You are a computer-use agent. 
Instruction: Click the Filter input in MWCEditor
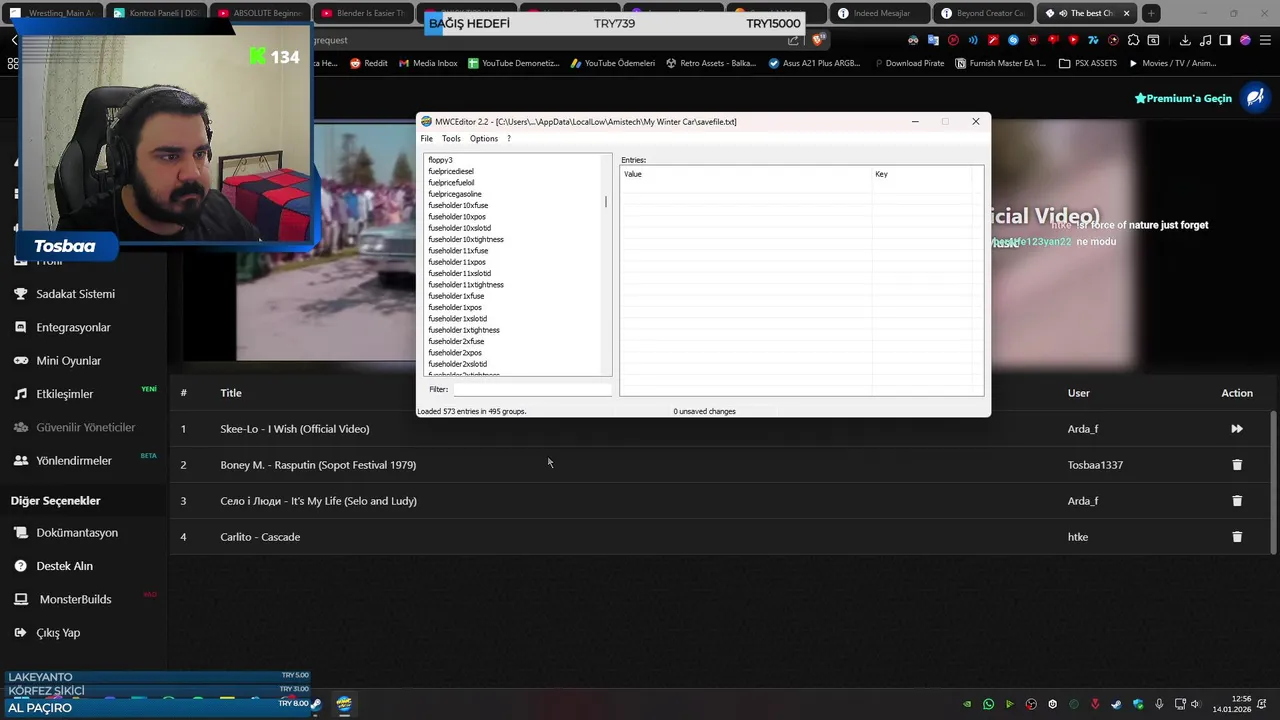point(532,389)
